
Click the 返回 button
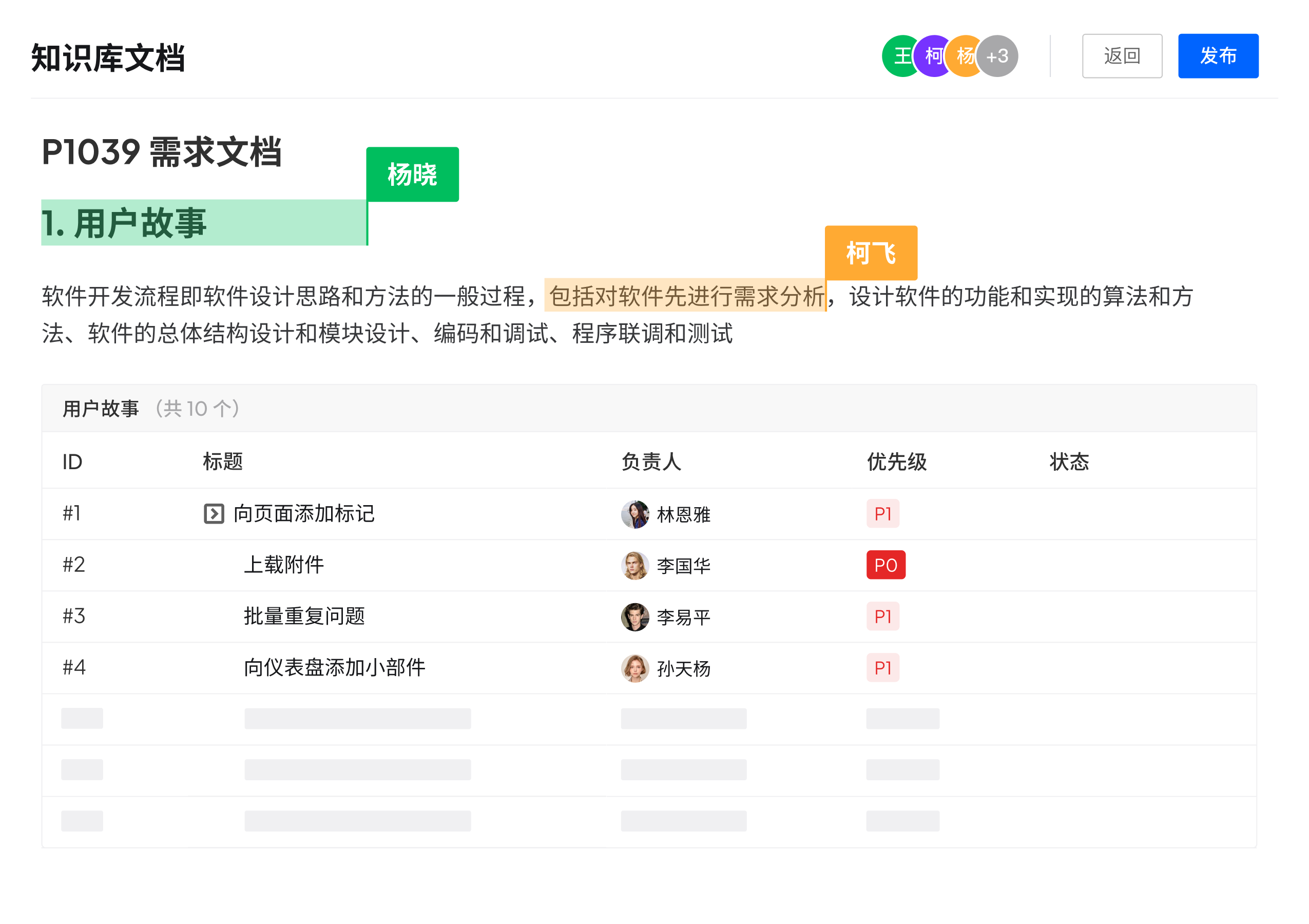tap(1122, 56)
